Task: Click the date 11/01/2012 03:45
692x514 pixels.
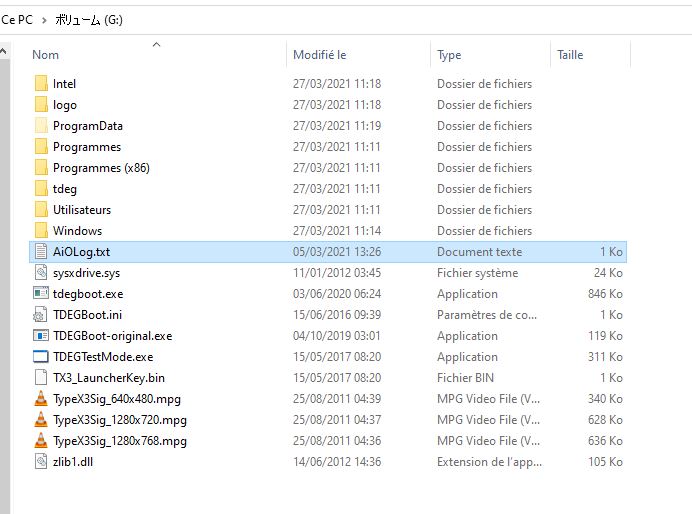Action: 337,273
